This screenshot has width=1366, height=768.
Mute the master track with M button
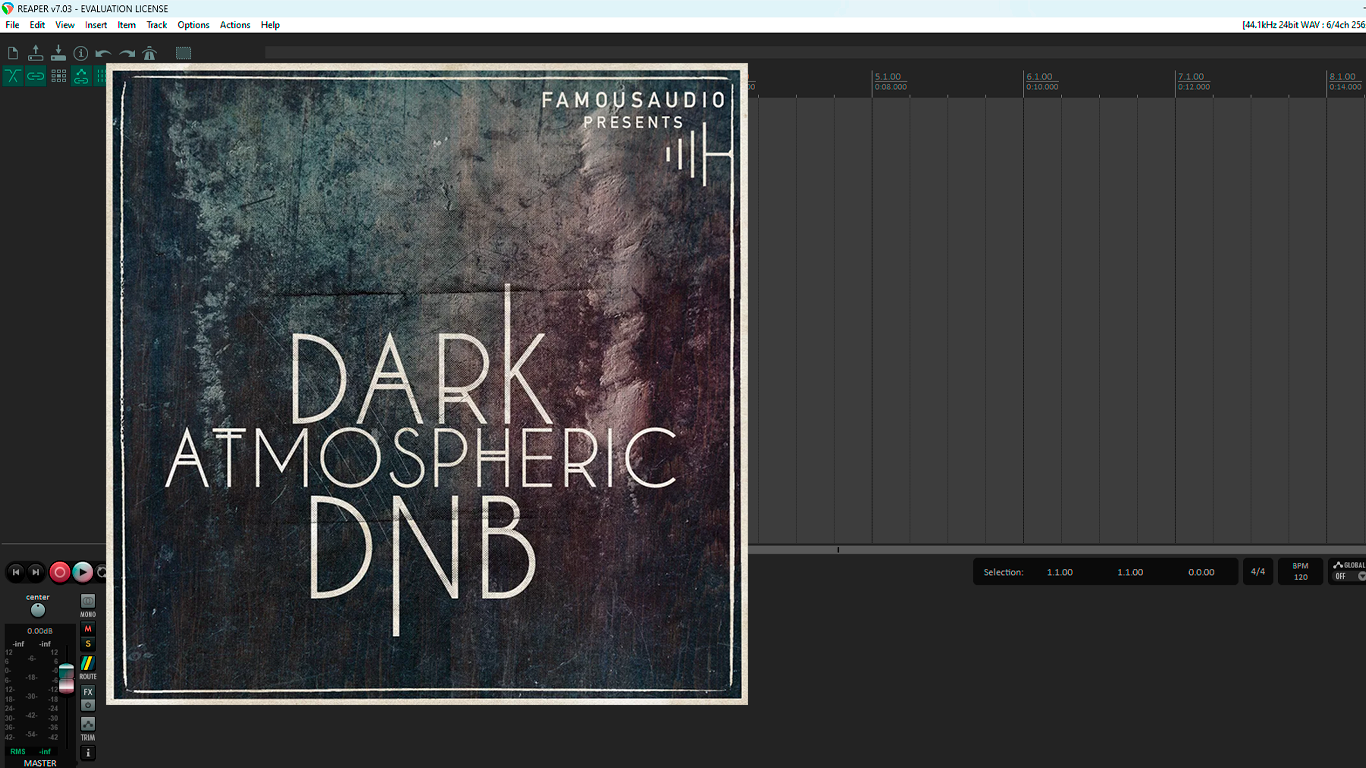[x=88, y=629]
